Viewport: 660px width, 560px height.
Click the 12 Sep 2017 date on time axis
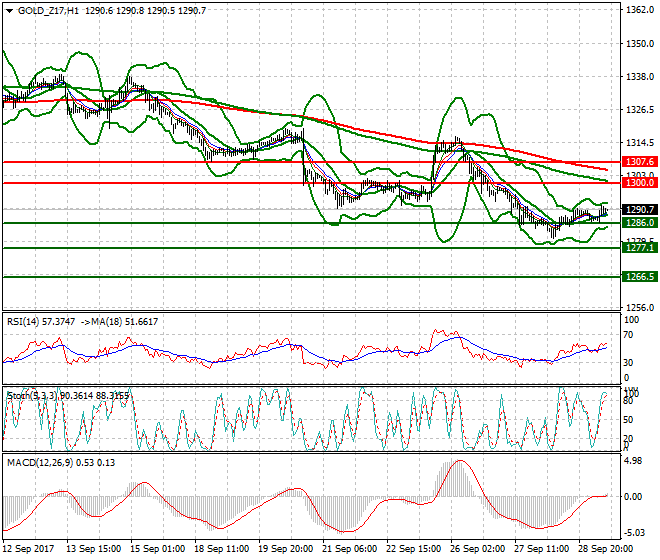[x=30, y=549]
